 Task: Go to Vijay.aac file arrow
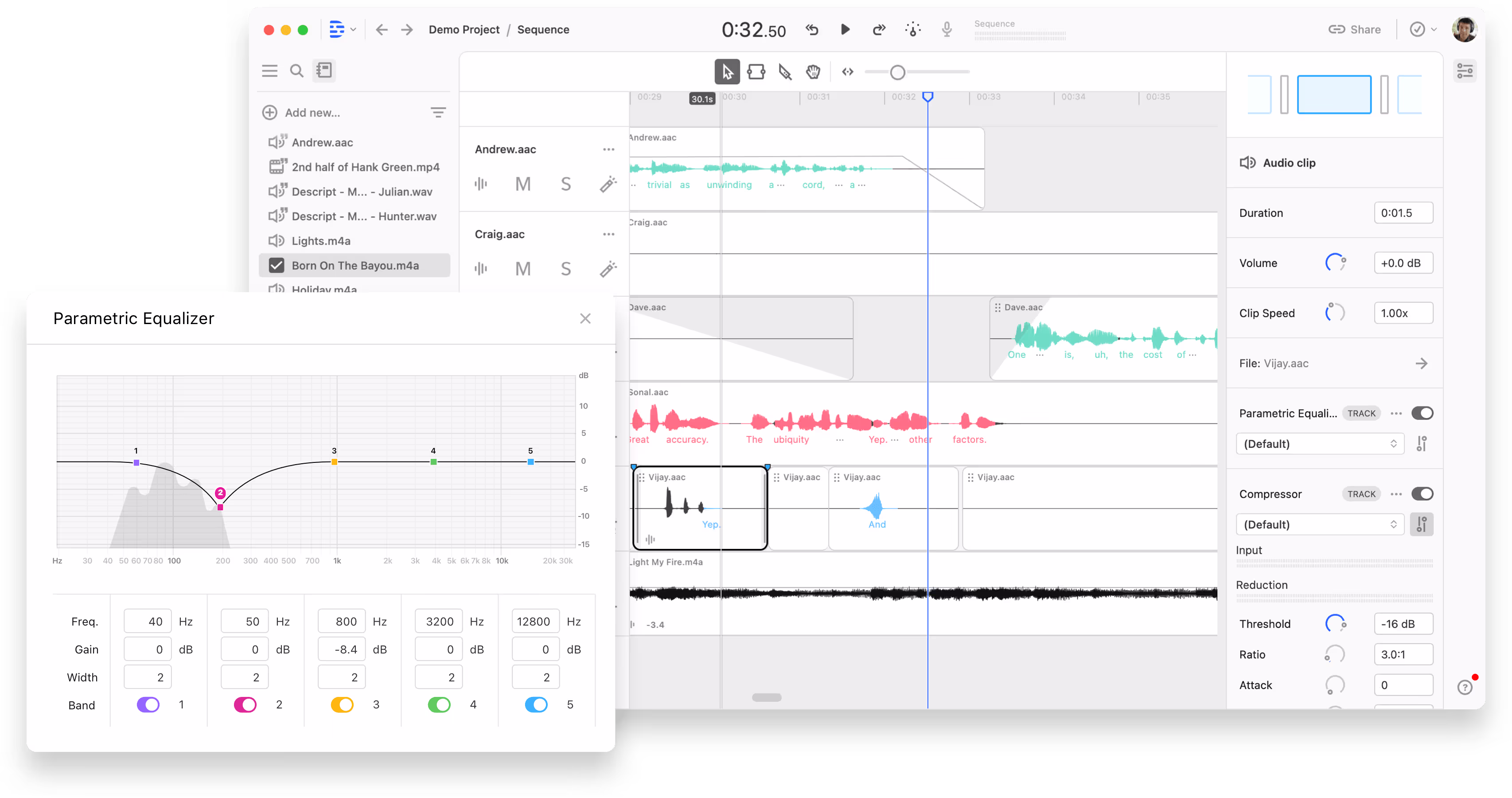tap(1421, 364)
